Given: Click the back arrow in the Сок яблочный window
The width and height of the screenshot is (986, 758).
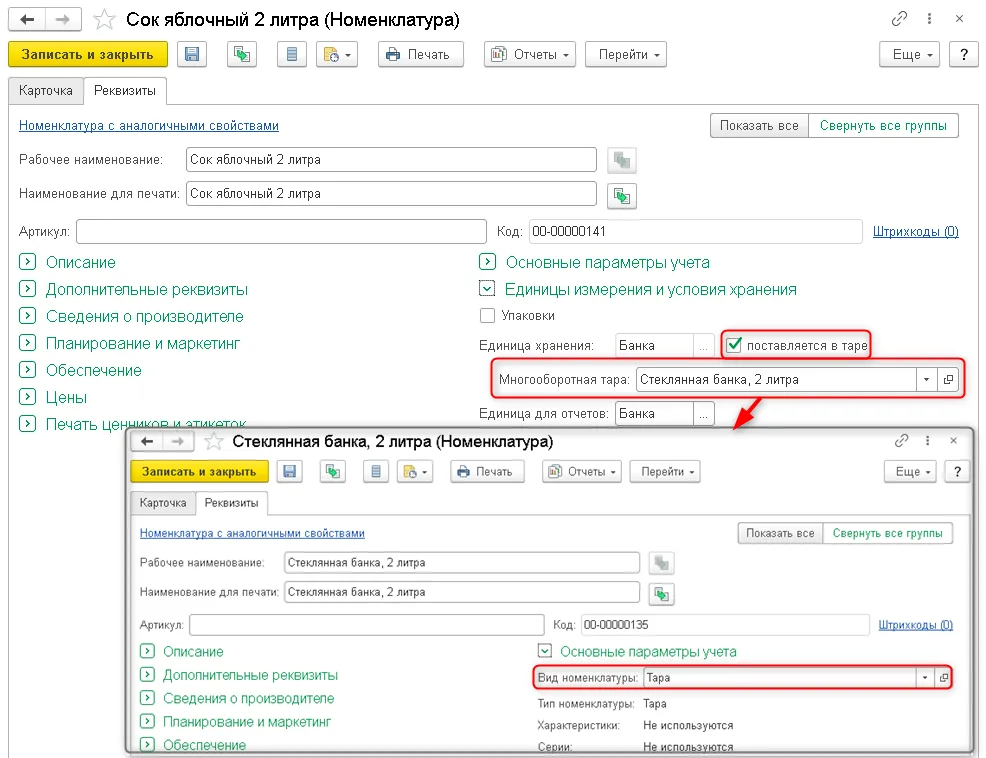Looking at the screenshot, I should click(x=26, y=20).
